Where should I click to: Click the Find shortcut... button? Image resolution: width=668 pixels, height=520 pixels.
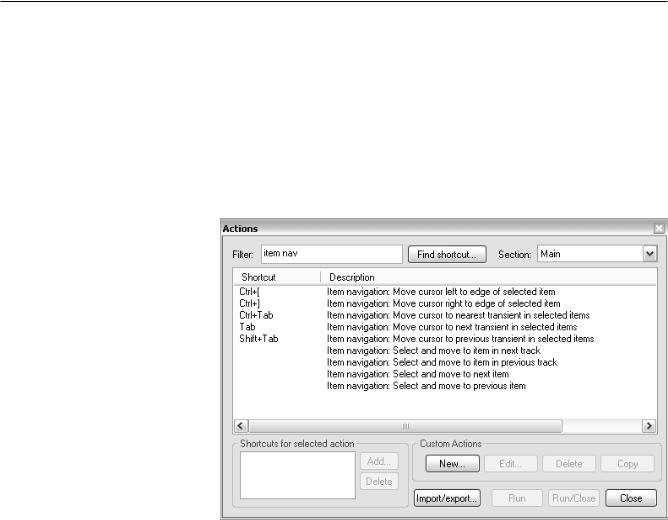[x=447, y=254]
